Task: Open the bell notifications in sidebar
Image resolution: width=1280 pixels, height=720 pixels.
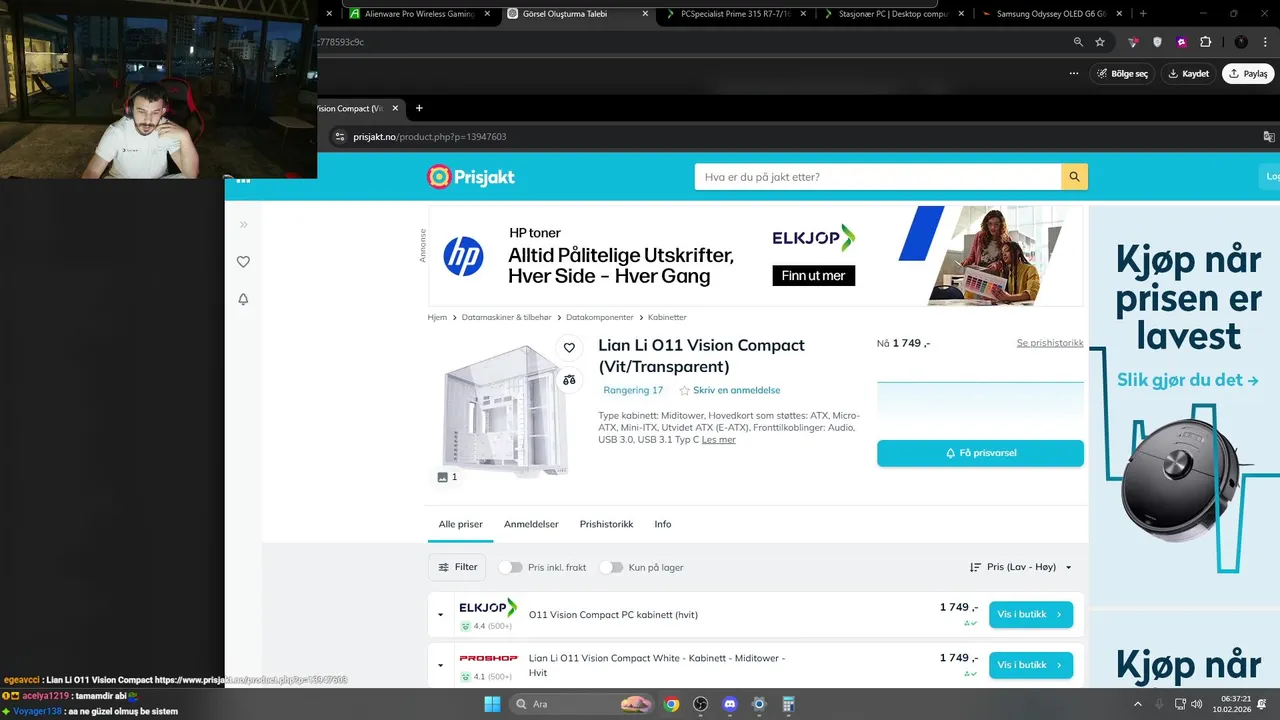Action: 243,299
